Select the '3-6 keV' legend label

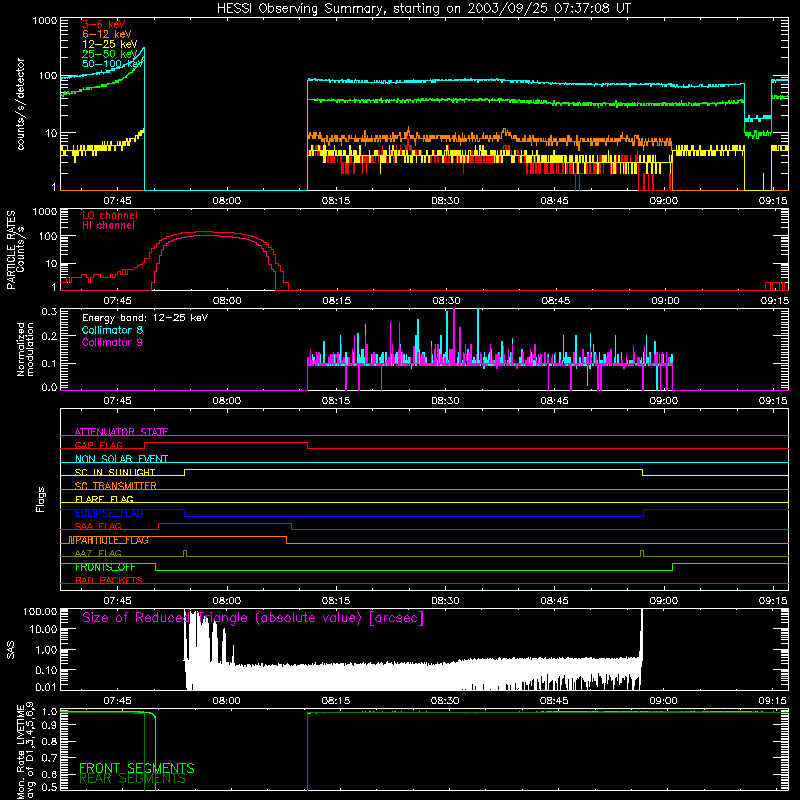pyautogui.click(x=104, y=24)
